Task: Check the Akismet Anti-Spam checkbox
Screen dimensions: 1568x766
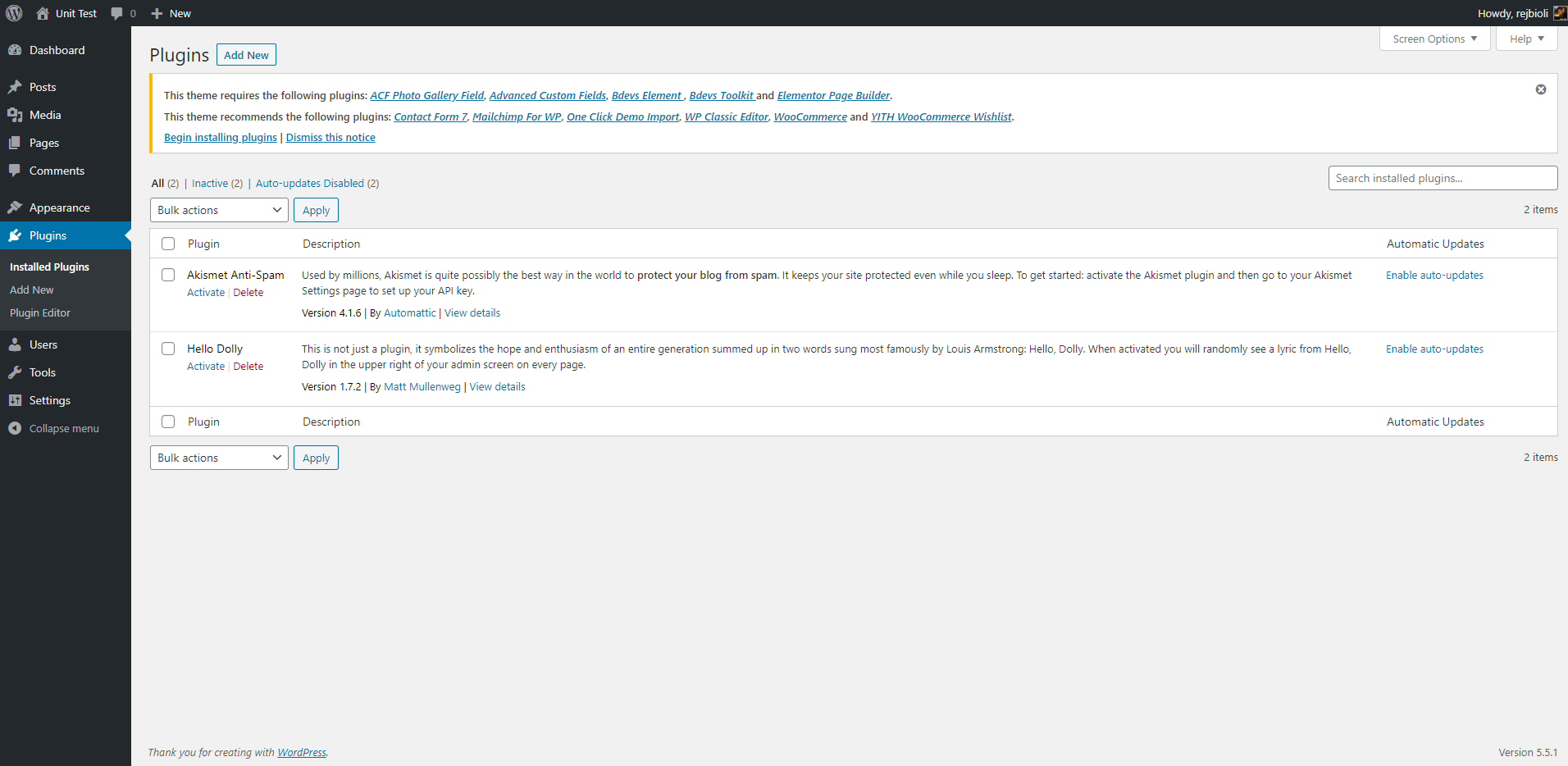Action: pyautogui.click(x=168, y=275)
